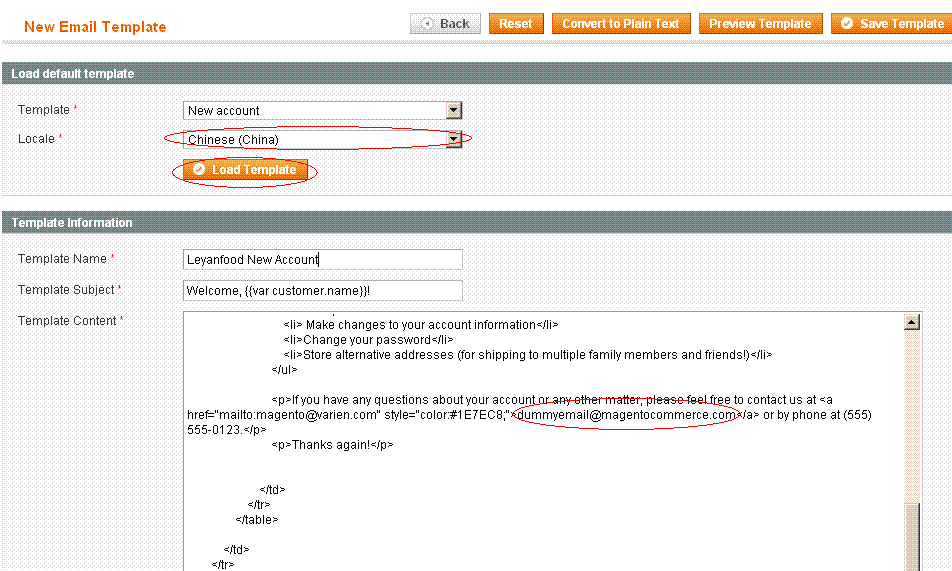This screenshot has height=571, width=952.
Task: Click the closing </ul> tag line
Action: coord(284,370)
